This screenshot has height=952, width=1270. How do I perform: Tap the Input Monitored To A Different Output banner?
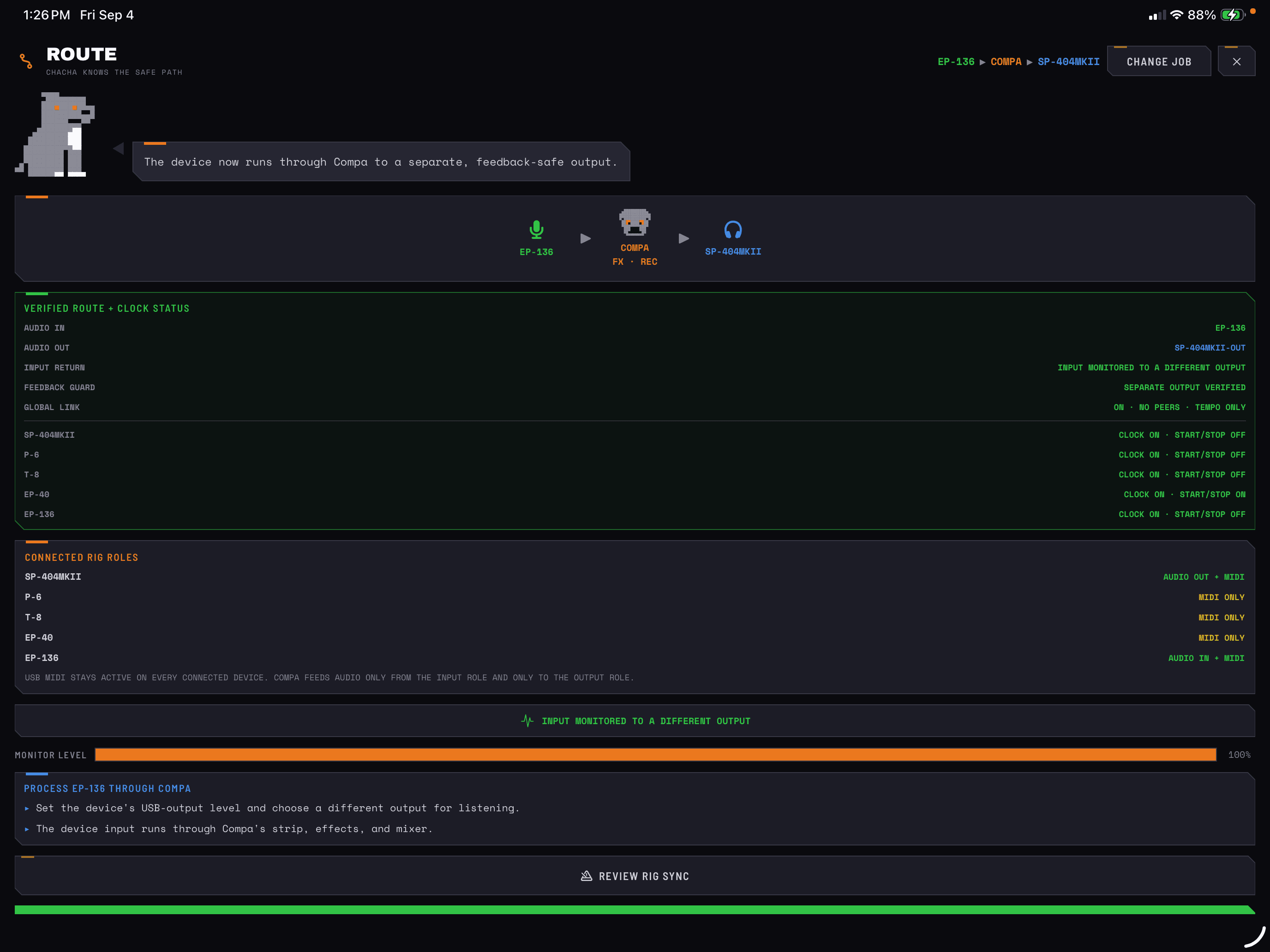(635, 721)
